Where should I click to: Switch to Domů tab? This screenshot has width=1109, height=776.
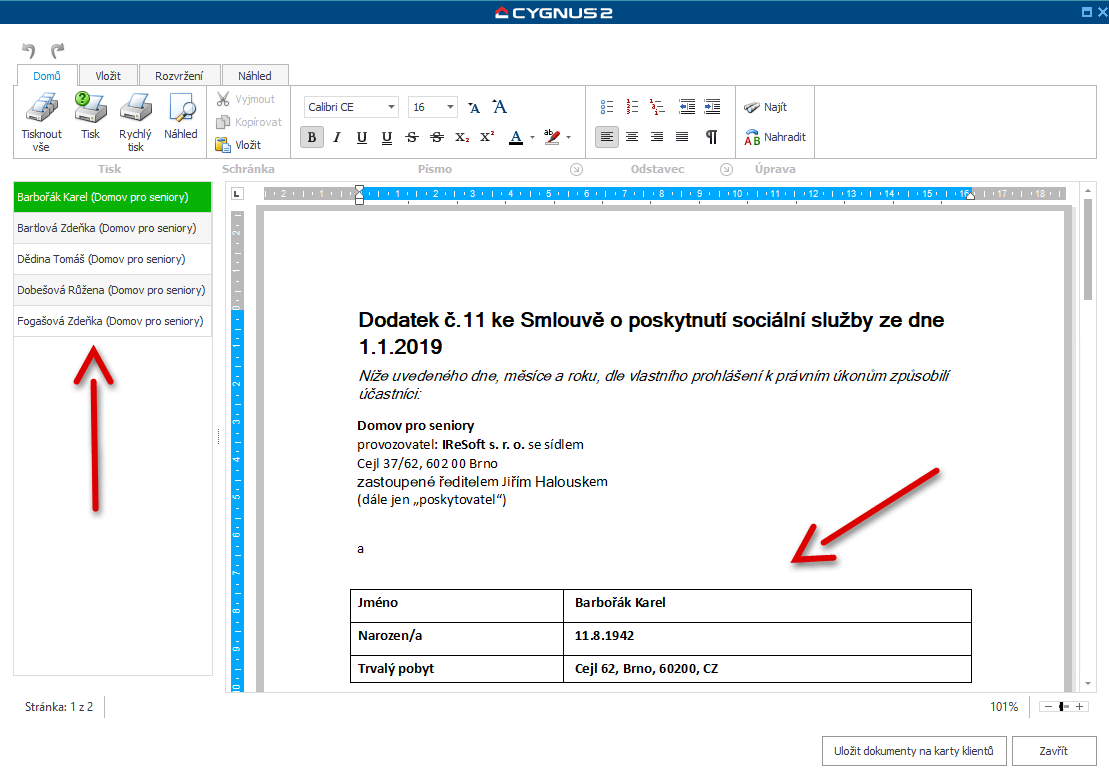coord(47,76)
